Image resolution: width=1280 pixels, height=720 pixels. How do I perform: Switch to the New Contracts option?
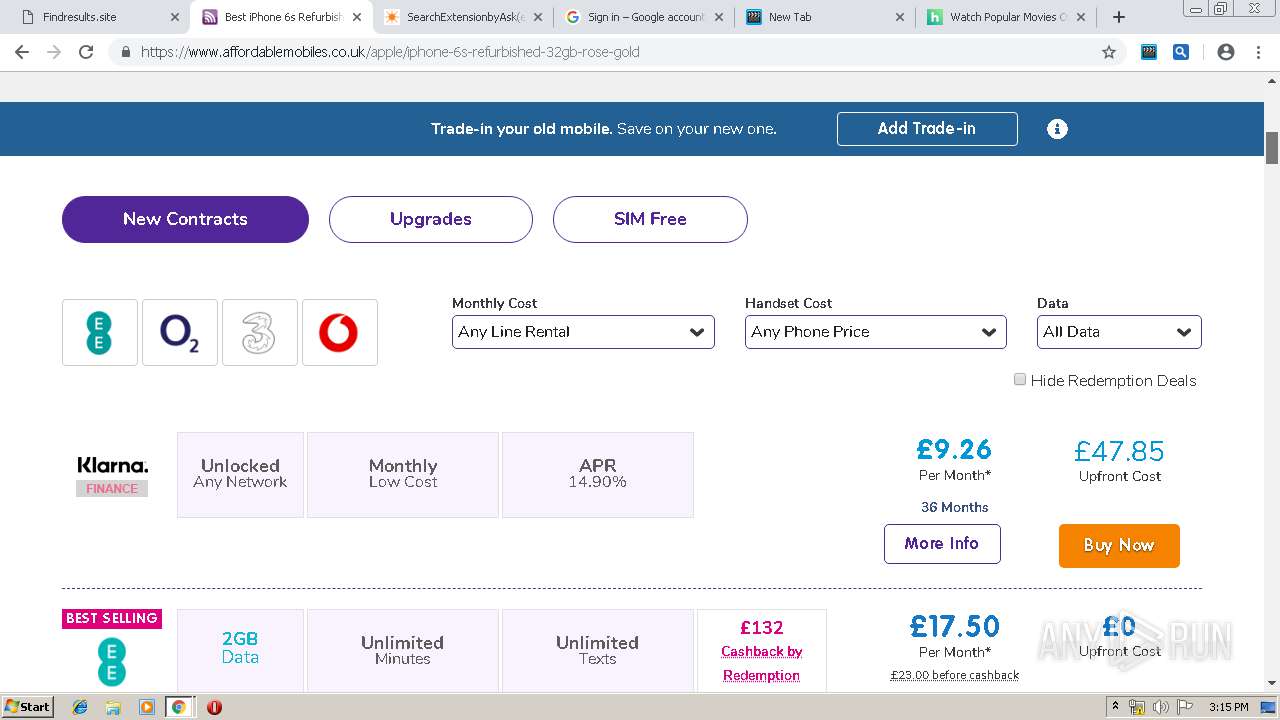click(185, 219)
